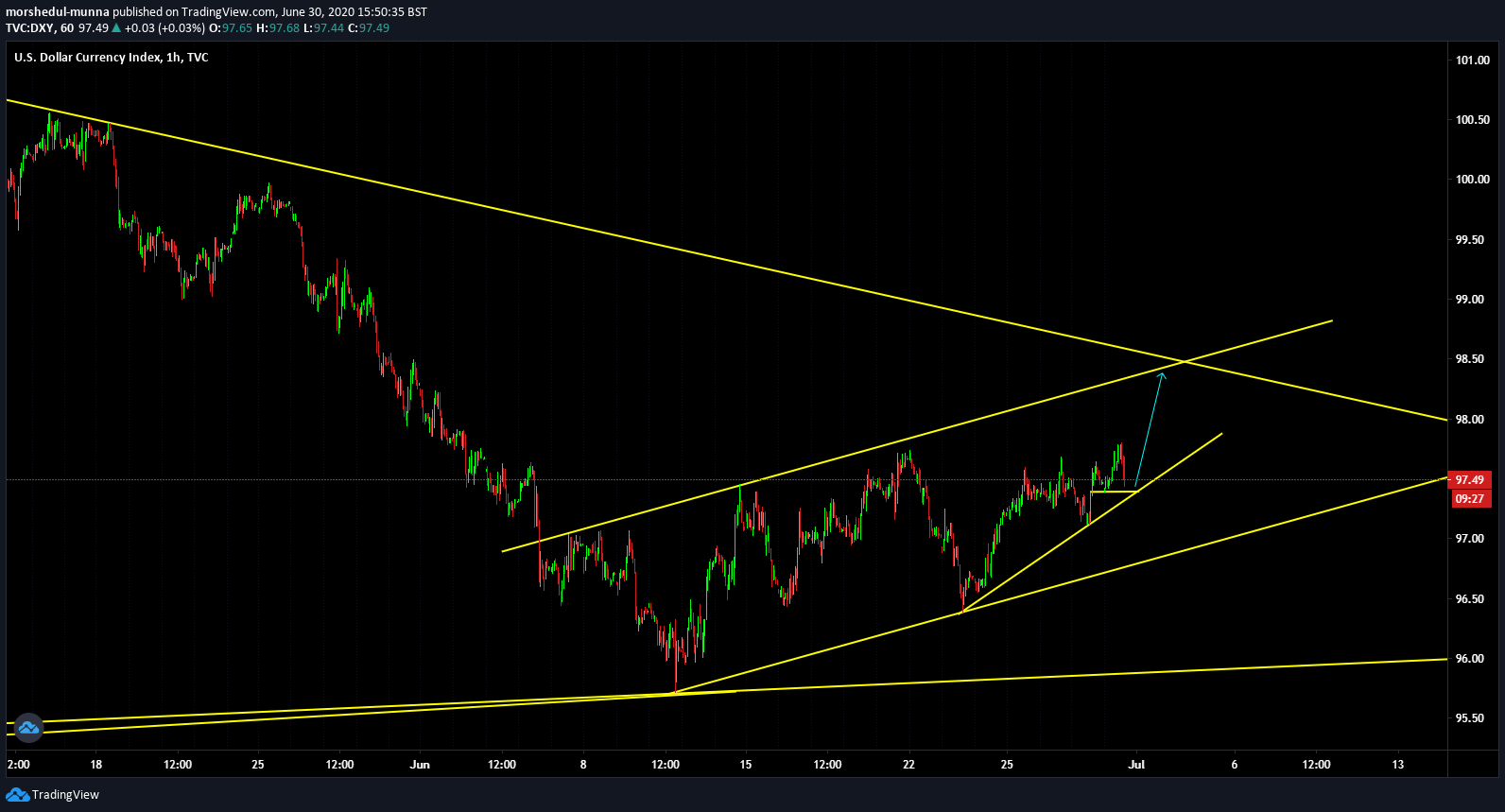Click the TradingView text in the footer
The width and height of the screenshot is (1505, 812).
65,795
